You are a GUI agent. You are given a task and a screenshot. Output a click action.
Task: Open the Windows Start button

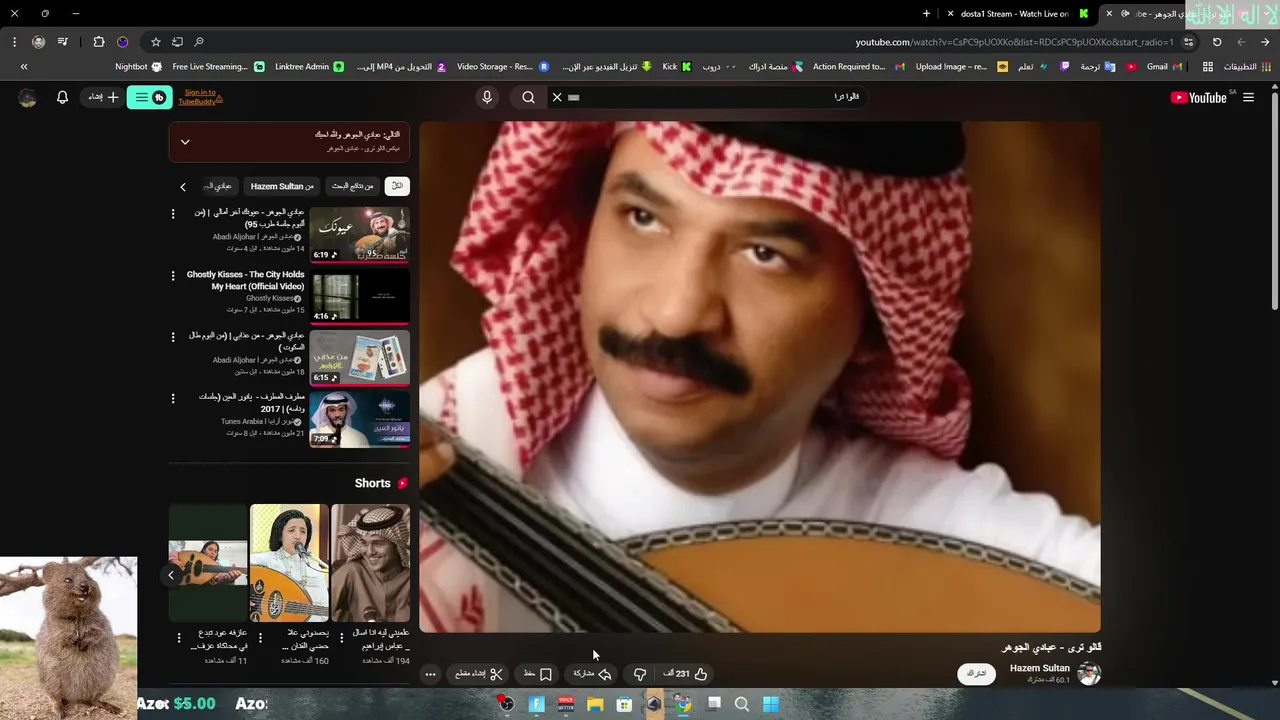(770, 704)
